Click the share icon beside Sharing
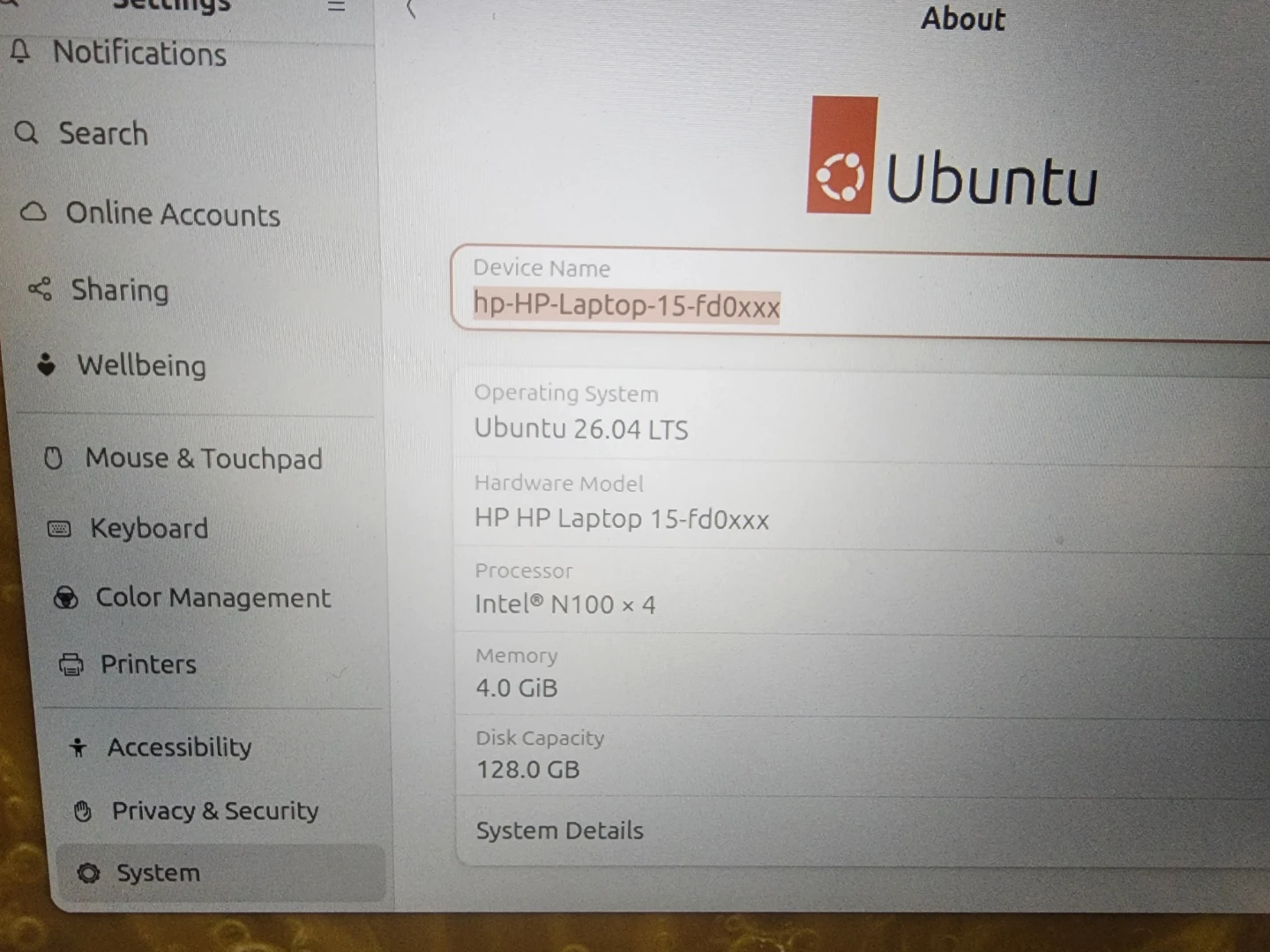 (40, 289)
